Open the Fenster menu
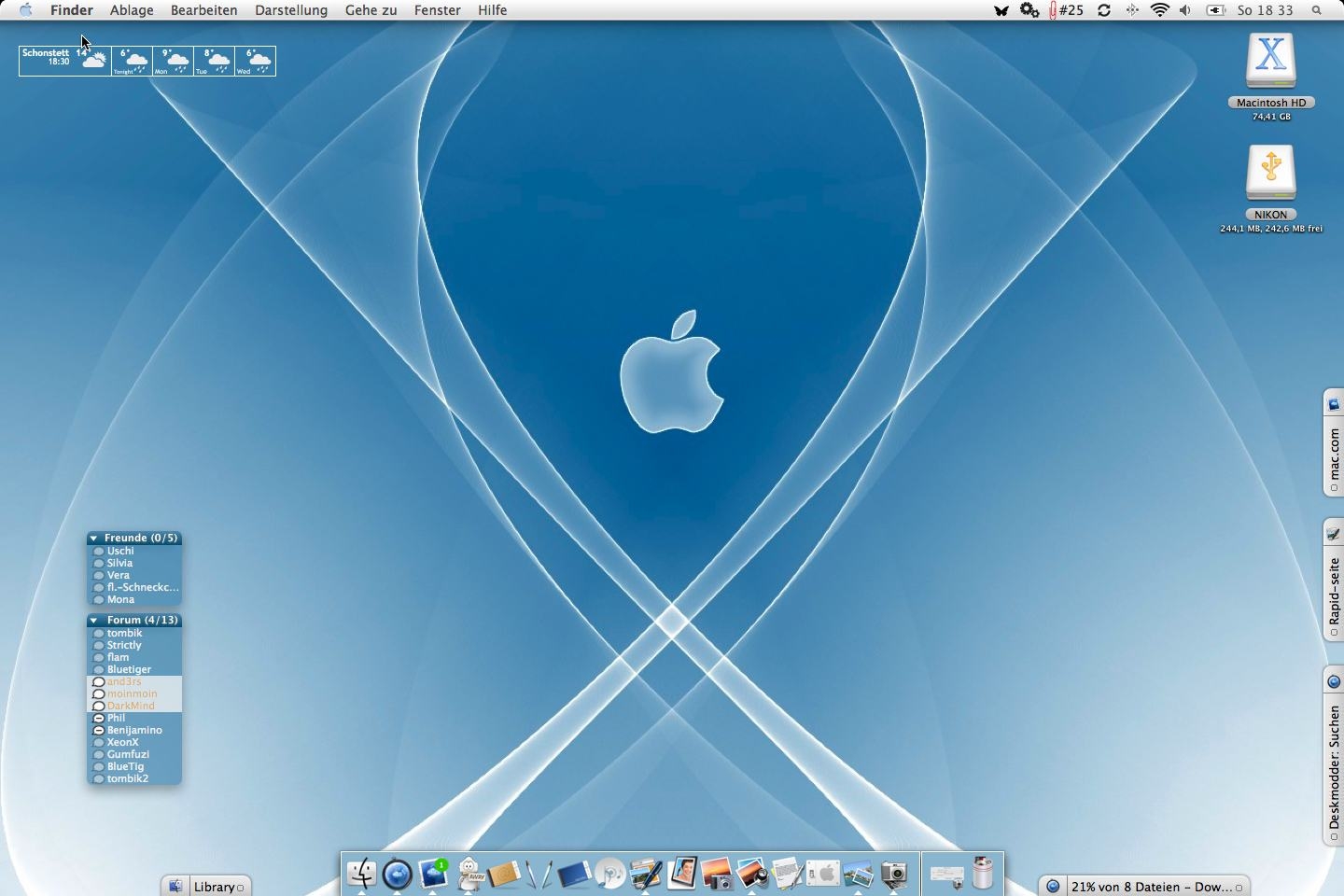The image size is (1344, 896). [438, 10]
